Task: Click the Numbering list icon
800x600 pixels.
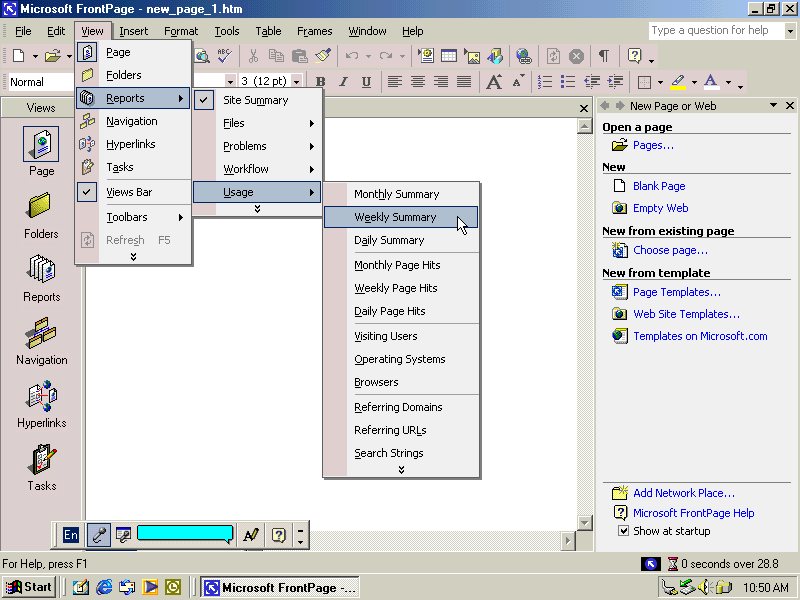Action: [545, 82]
